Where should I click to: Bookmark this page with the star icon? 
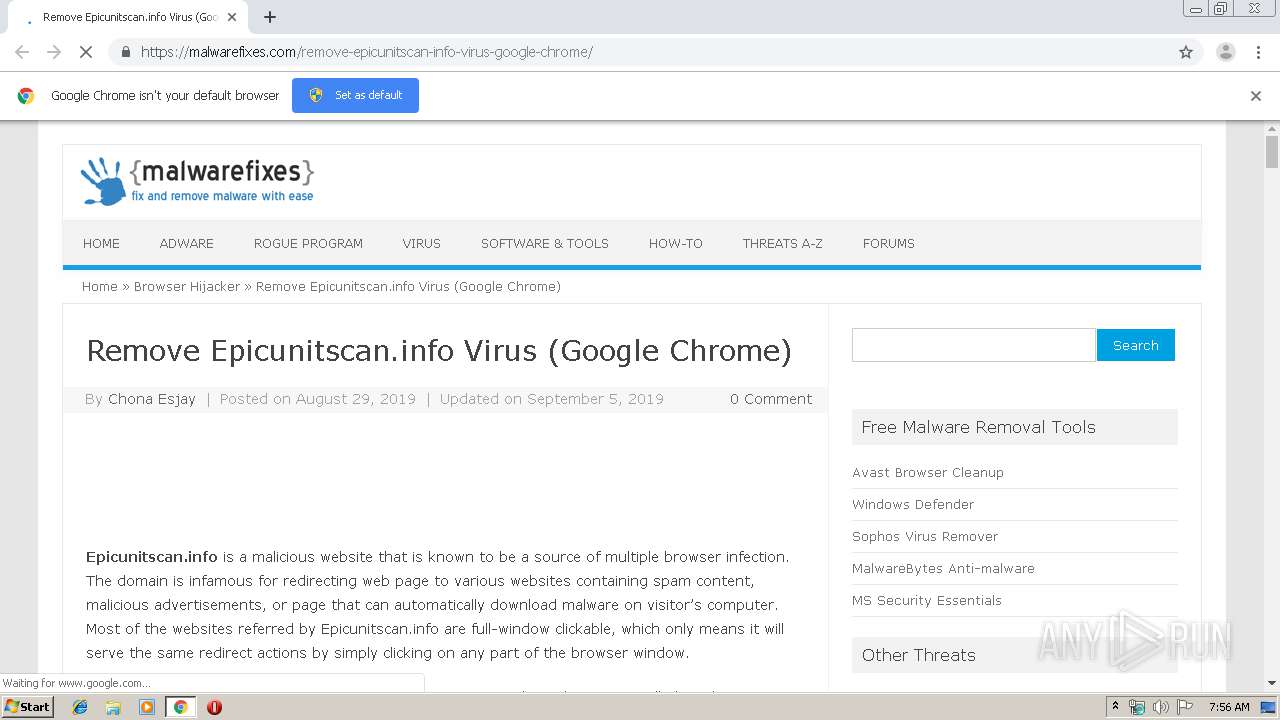[1186, 52]
